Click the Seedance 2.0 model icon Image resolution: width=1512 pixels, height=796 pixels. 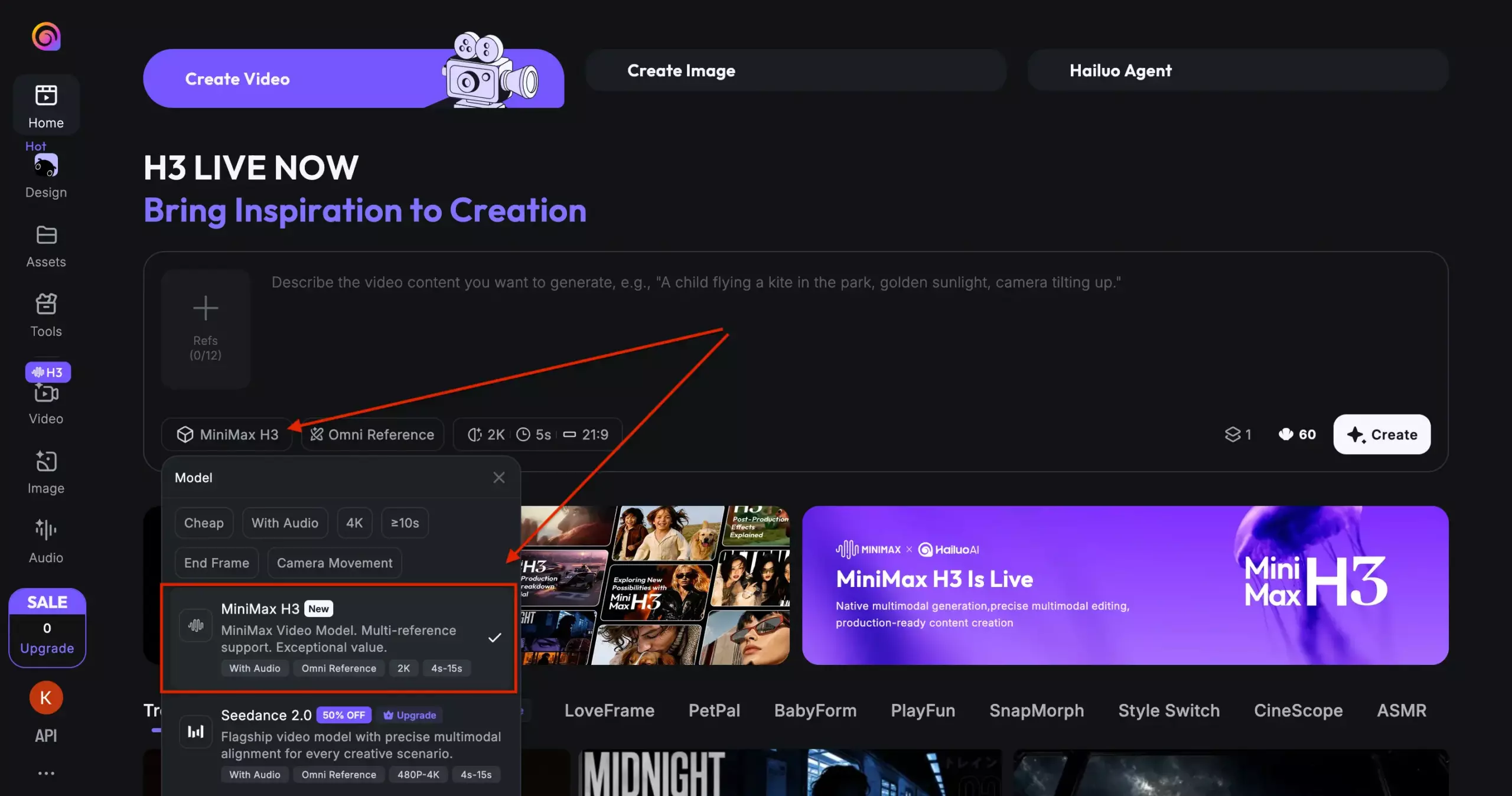coord(195,732)
